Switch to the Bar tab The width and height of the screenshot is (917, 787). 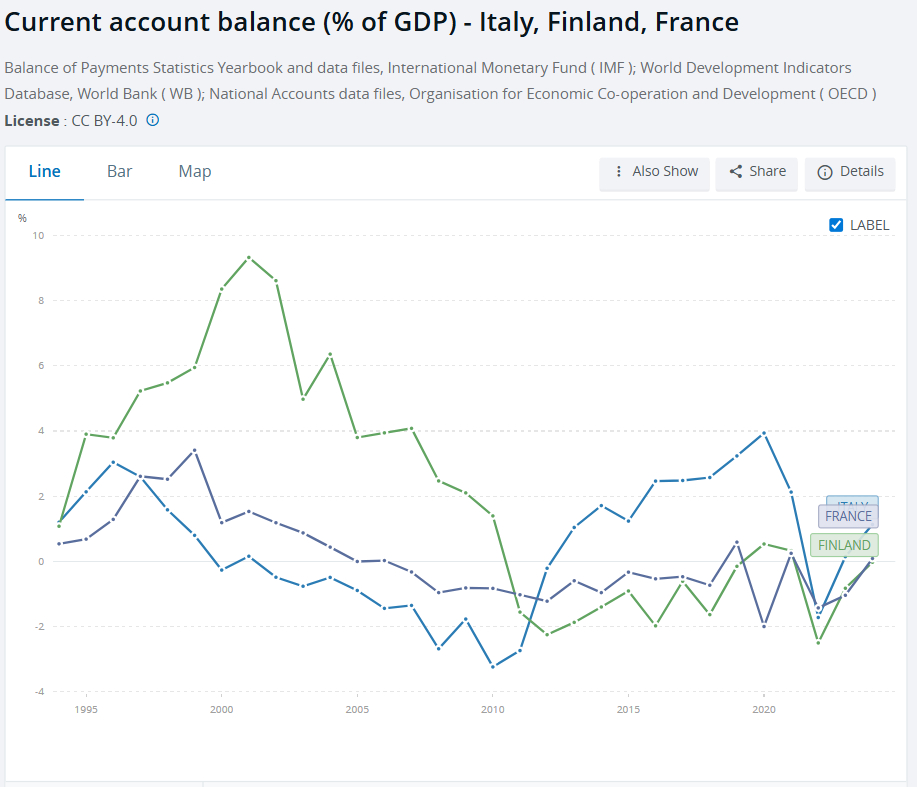click(120, 172)
